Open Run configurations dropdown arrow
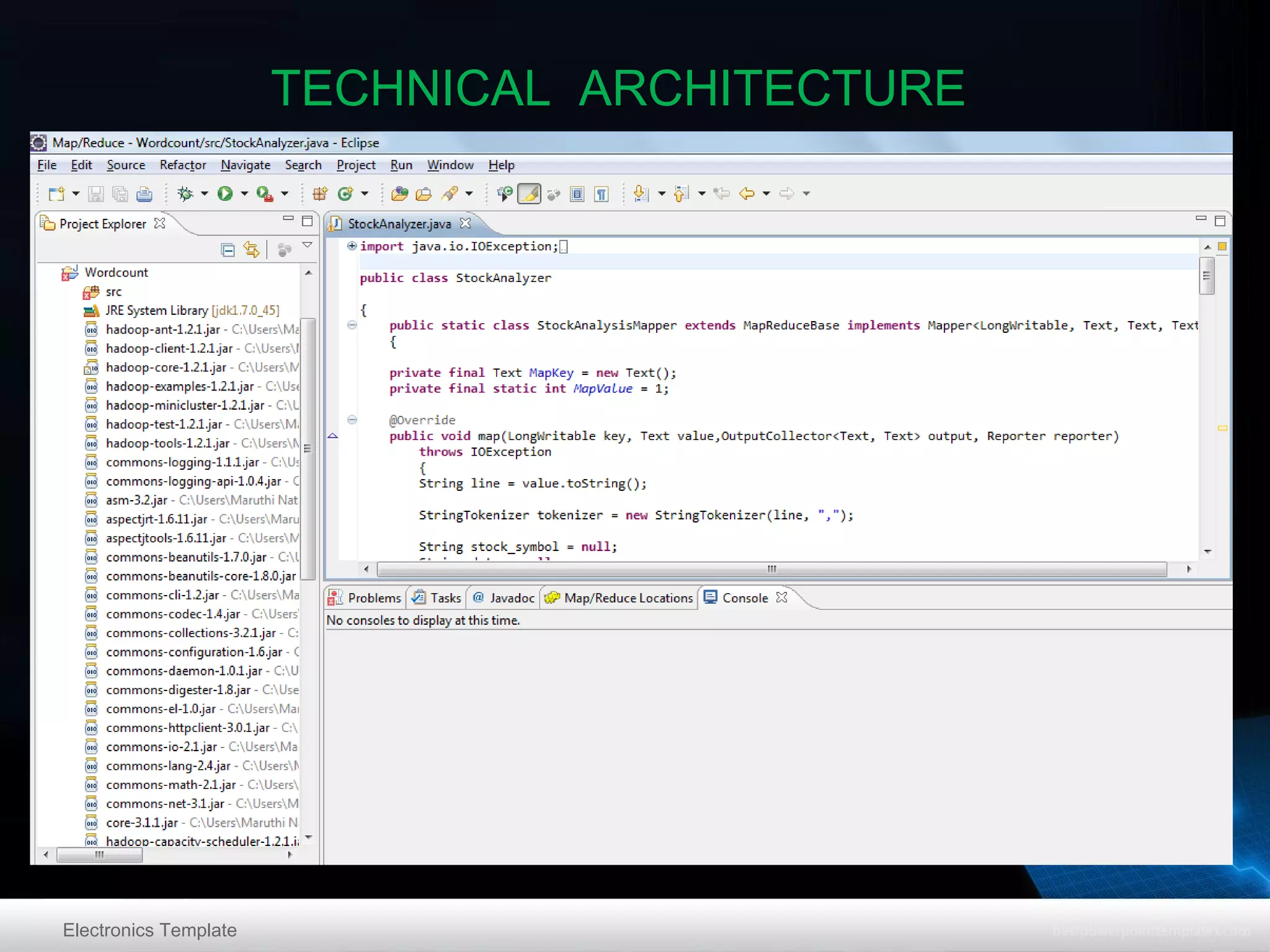This screenshot has height=952, width=1270. (244, 194)
